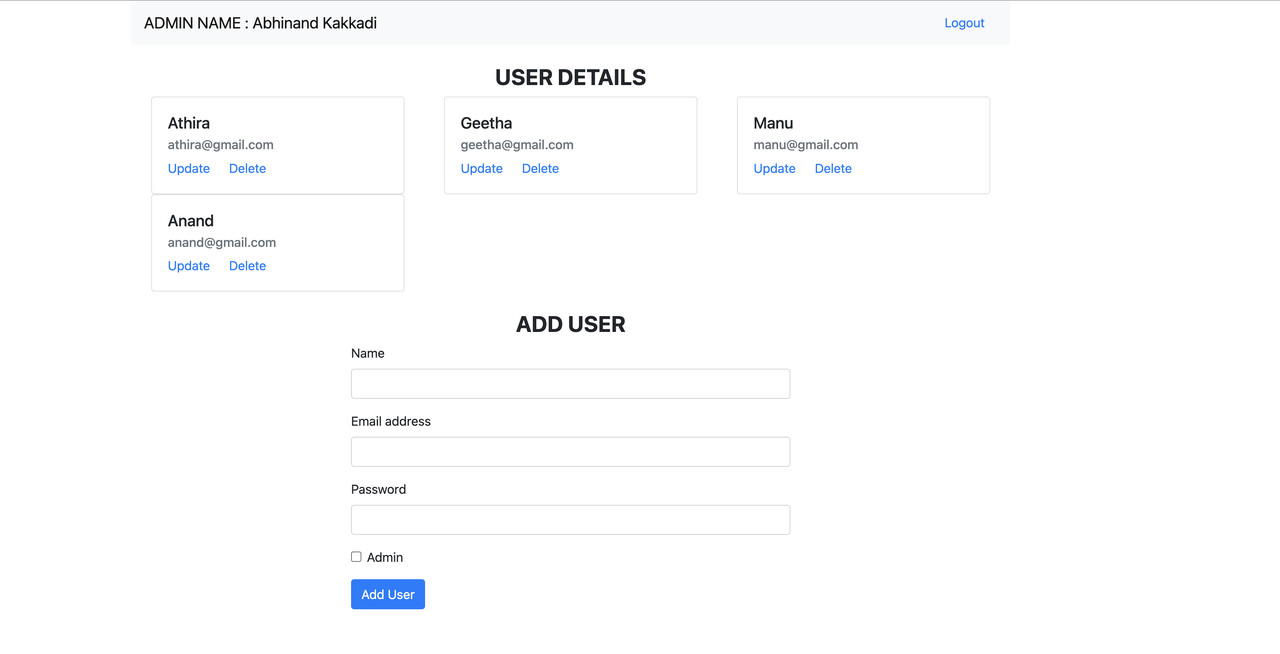Click the Manu user card name
The width and height of the screenshot is (1280, 654).
pyautogui.click(x=773, y=123)
